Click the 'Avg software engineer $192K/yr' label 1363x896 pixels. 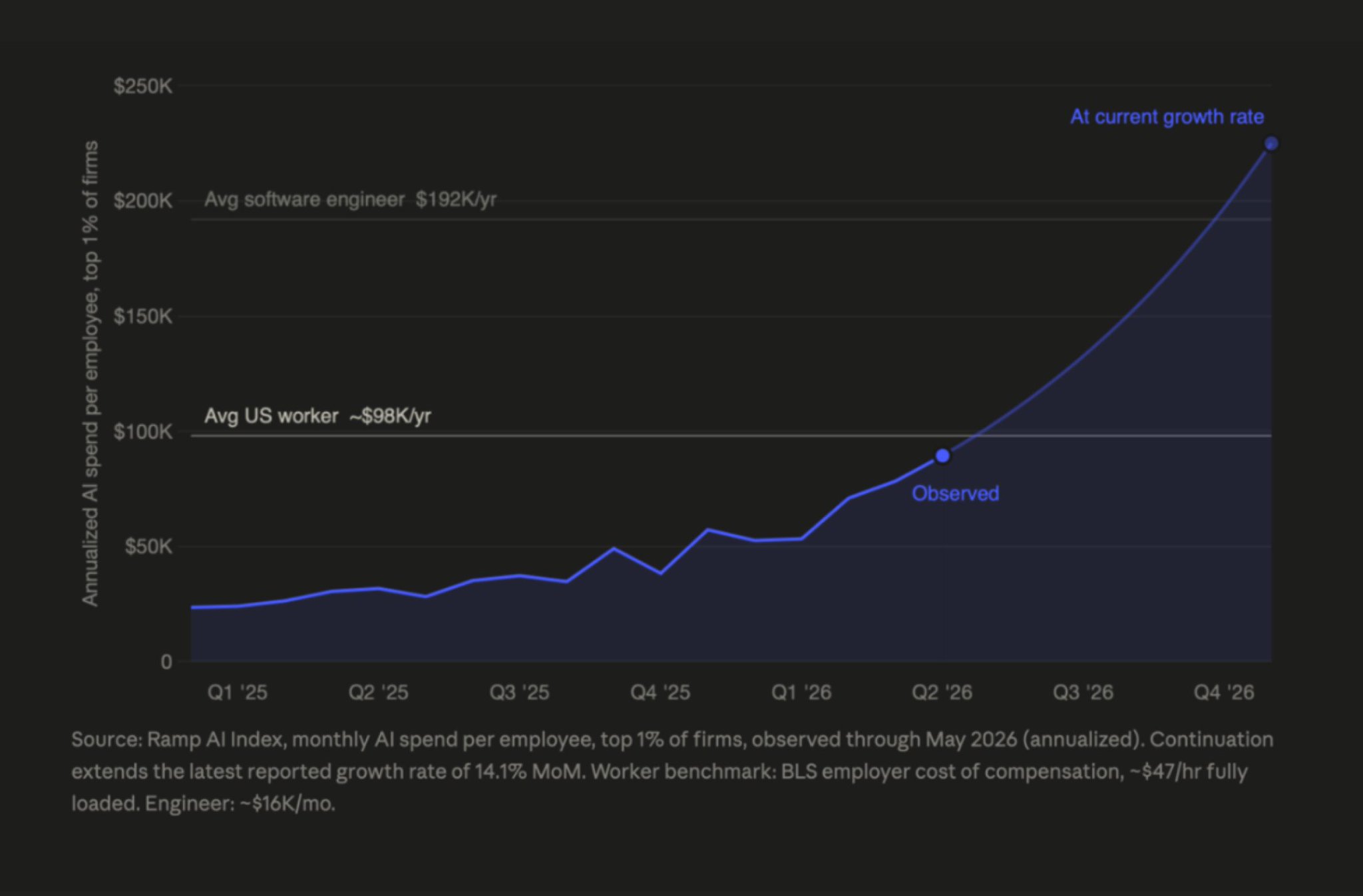pyautogui.click(x=351, y=200)
